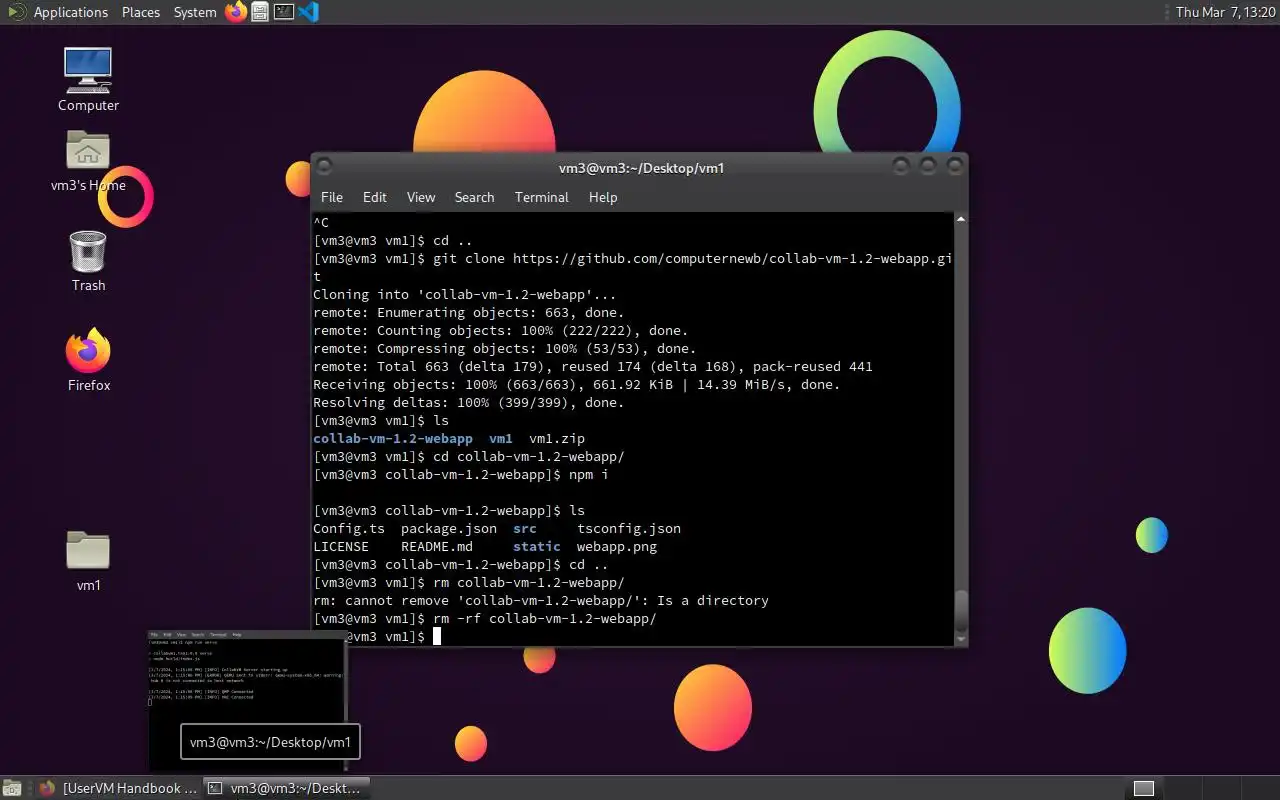This screenshot has height=800, width=1280.
Task: Open the terminal Help menu
Action: click(x=603, y=197)
